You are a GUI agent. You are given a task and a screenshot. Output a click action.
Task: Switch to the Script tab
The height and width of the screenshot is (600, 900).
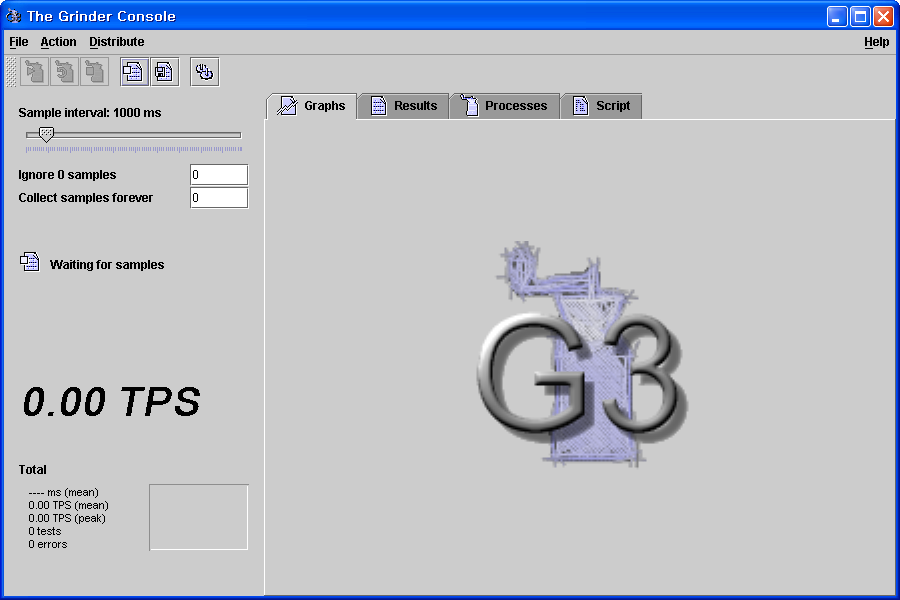pyautogui.click(x=601, y=106)
